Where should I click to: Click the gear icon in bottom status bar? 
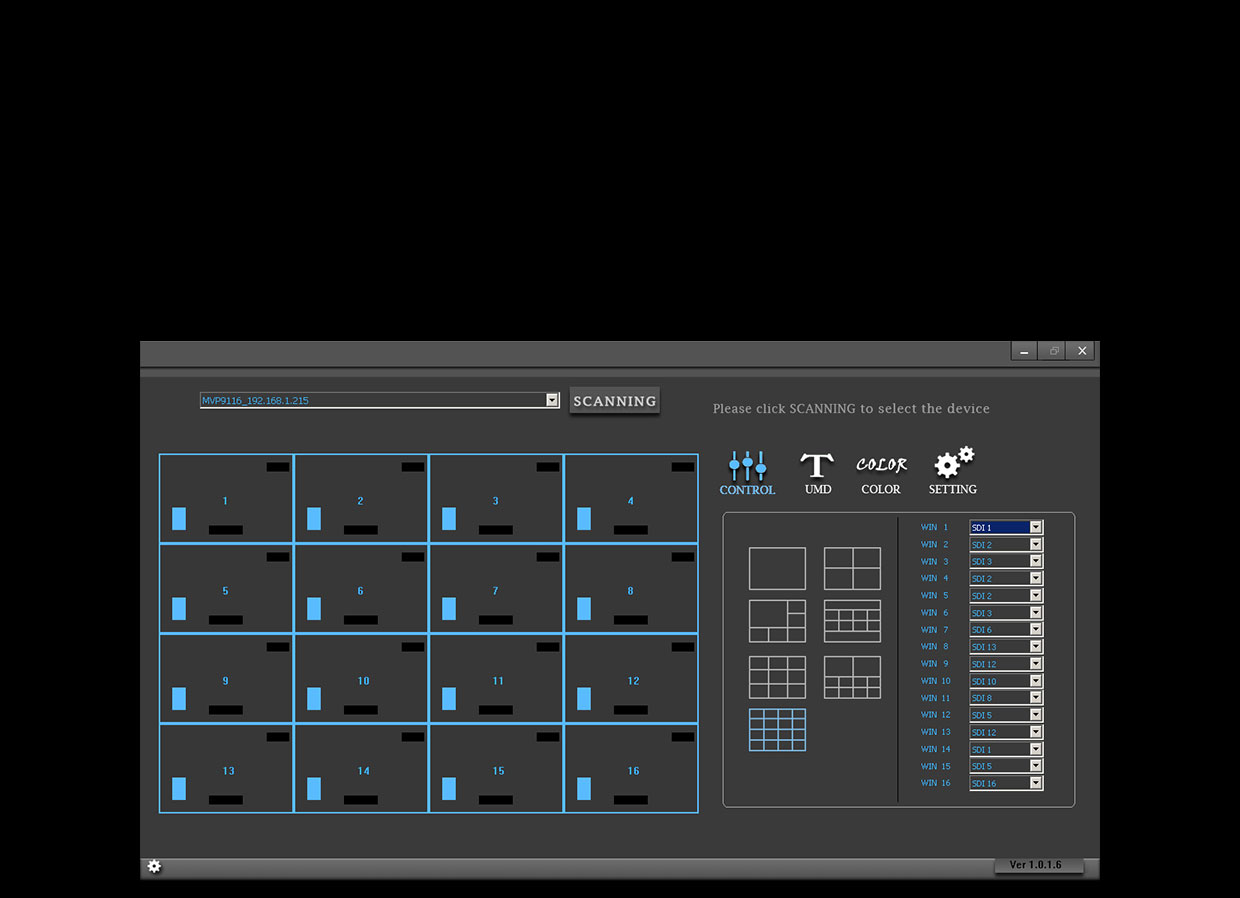coord(154,867)
